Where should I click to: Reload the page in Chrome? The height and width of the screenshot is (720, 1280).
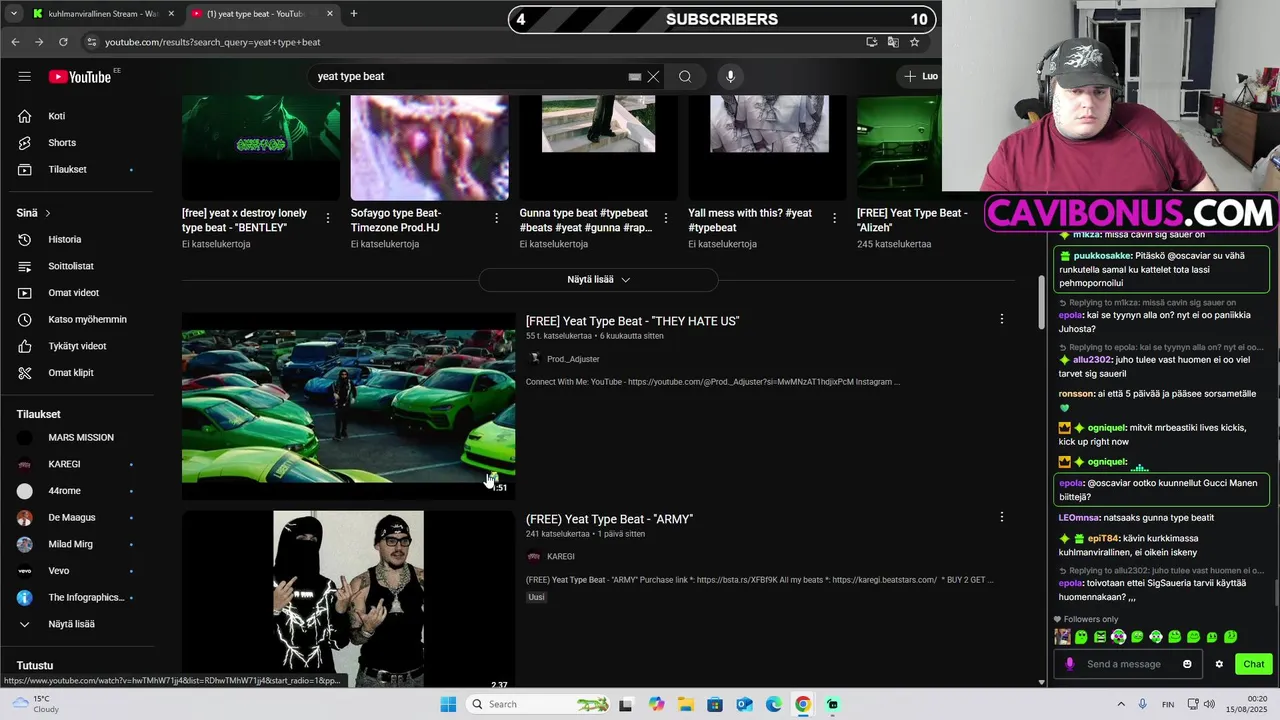pyautogui.click(x=63, y=42)
